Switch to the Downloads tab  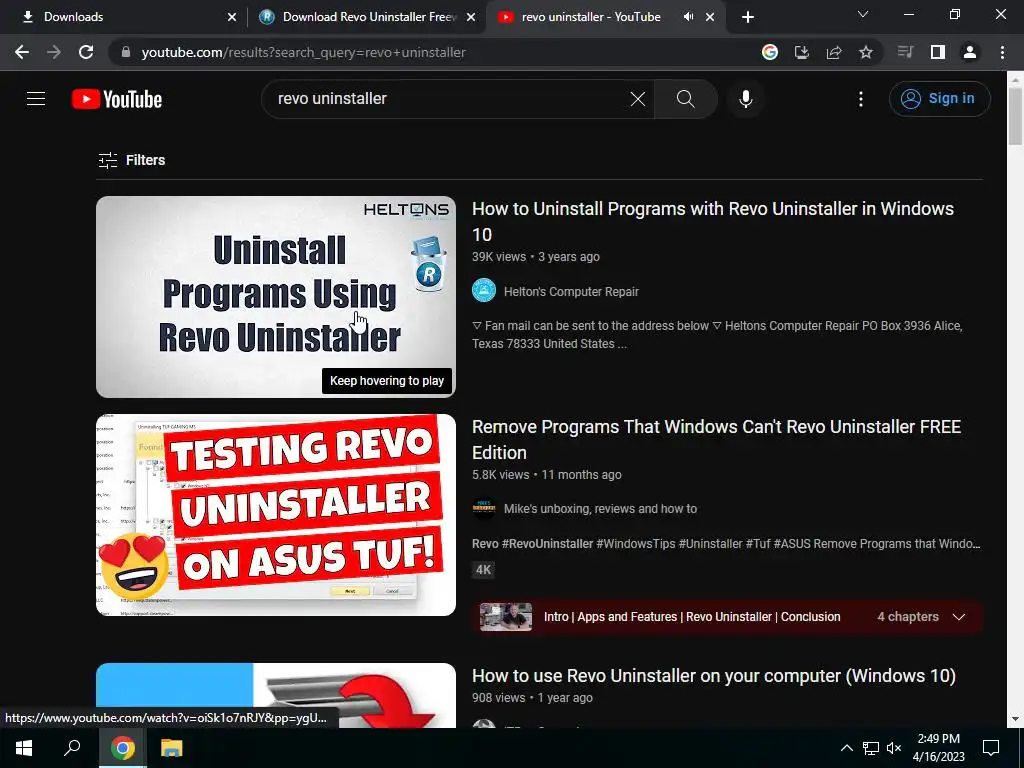(x=124, y=17)
